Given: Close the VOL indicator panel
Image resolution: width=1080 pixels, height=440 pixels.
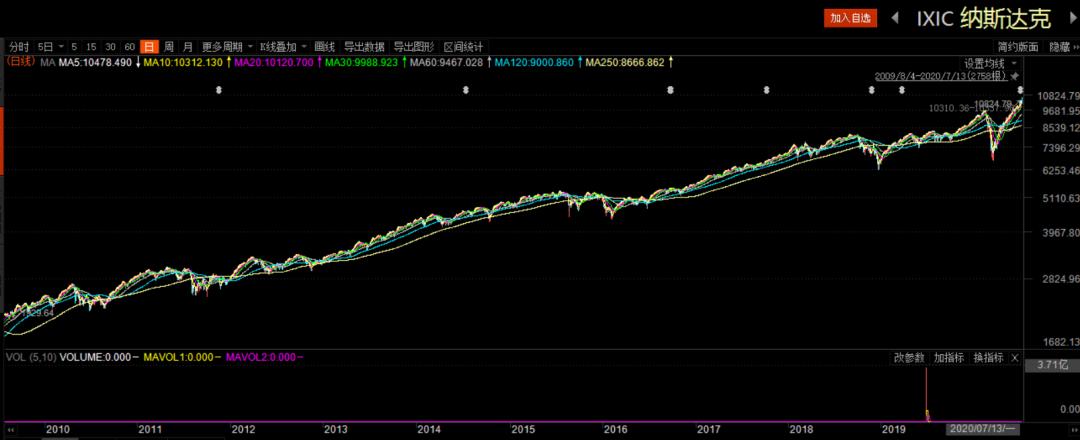Looking at the screenshot, I should coord(1015,358).
